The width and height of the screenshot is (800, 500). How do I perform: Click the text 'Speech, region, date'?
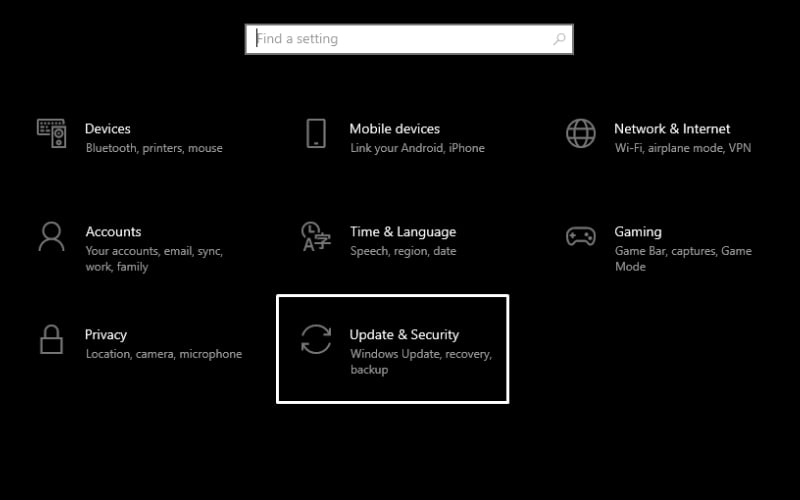coord(403,251)
